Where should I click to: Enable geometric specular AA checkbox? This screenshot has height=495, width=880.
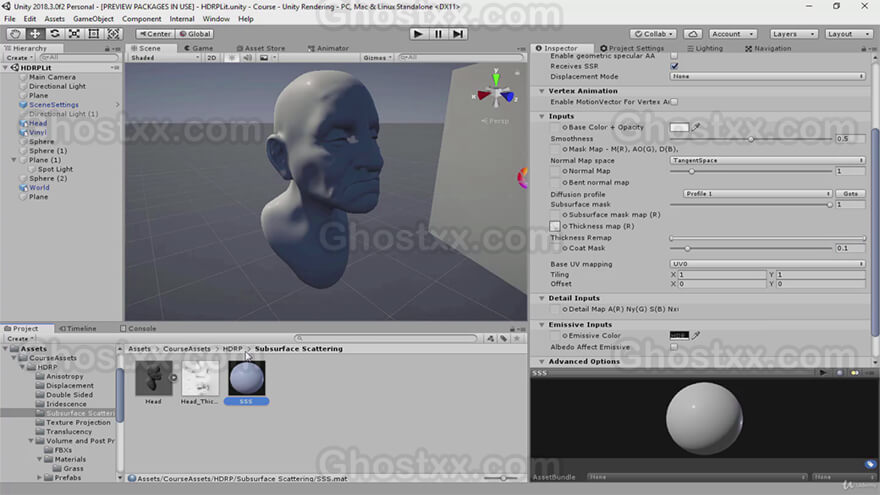tap(674, 56)
